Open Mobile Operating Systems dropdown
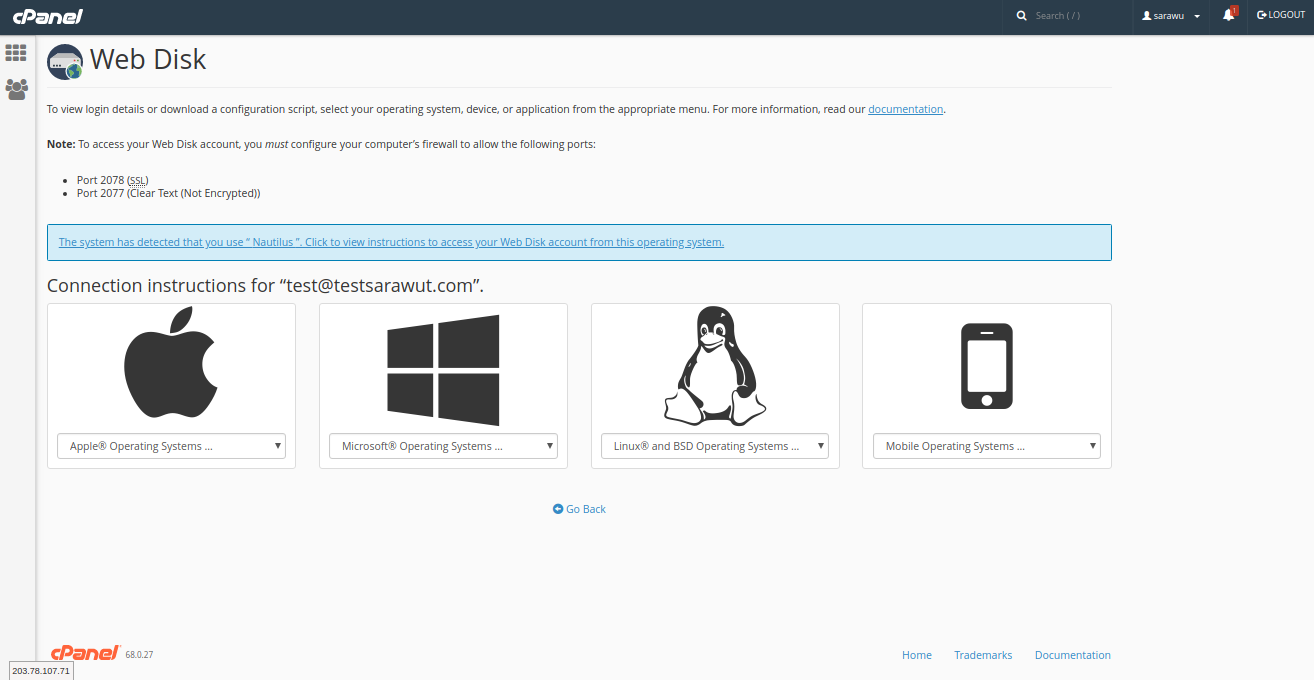Viewport: 1314px width, 680px height. click(x=986, y=446)
